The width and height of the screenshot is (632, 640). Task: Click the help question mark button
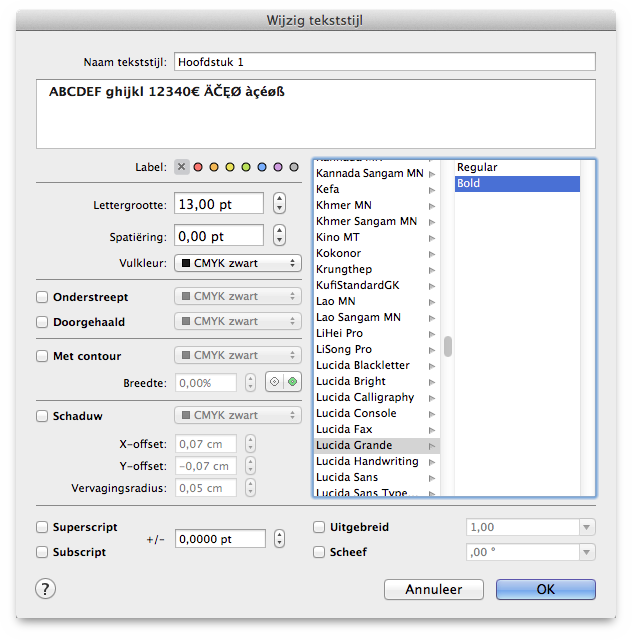pyautogui.click(x=46, y=589)
